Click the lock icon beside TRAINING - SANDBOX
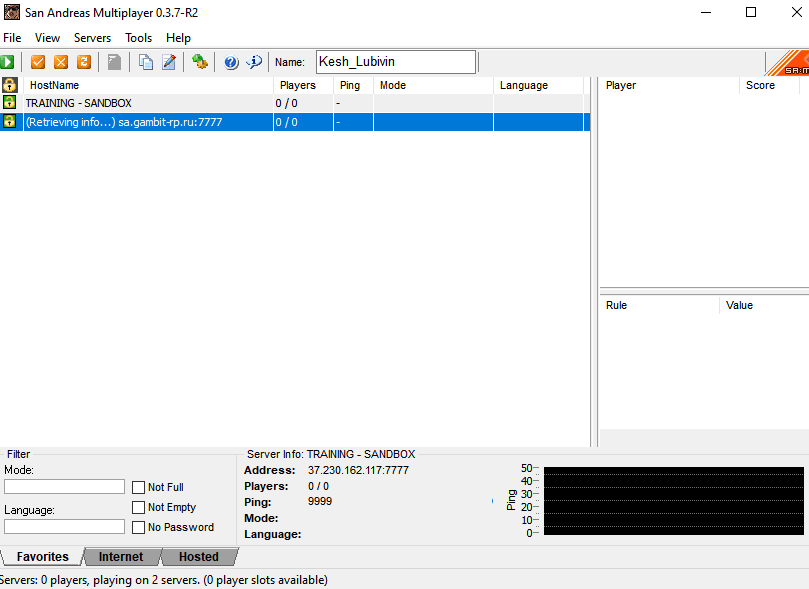This screenshot has width=809, height=589. [9, 103]
